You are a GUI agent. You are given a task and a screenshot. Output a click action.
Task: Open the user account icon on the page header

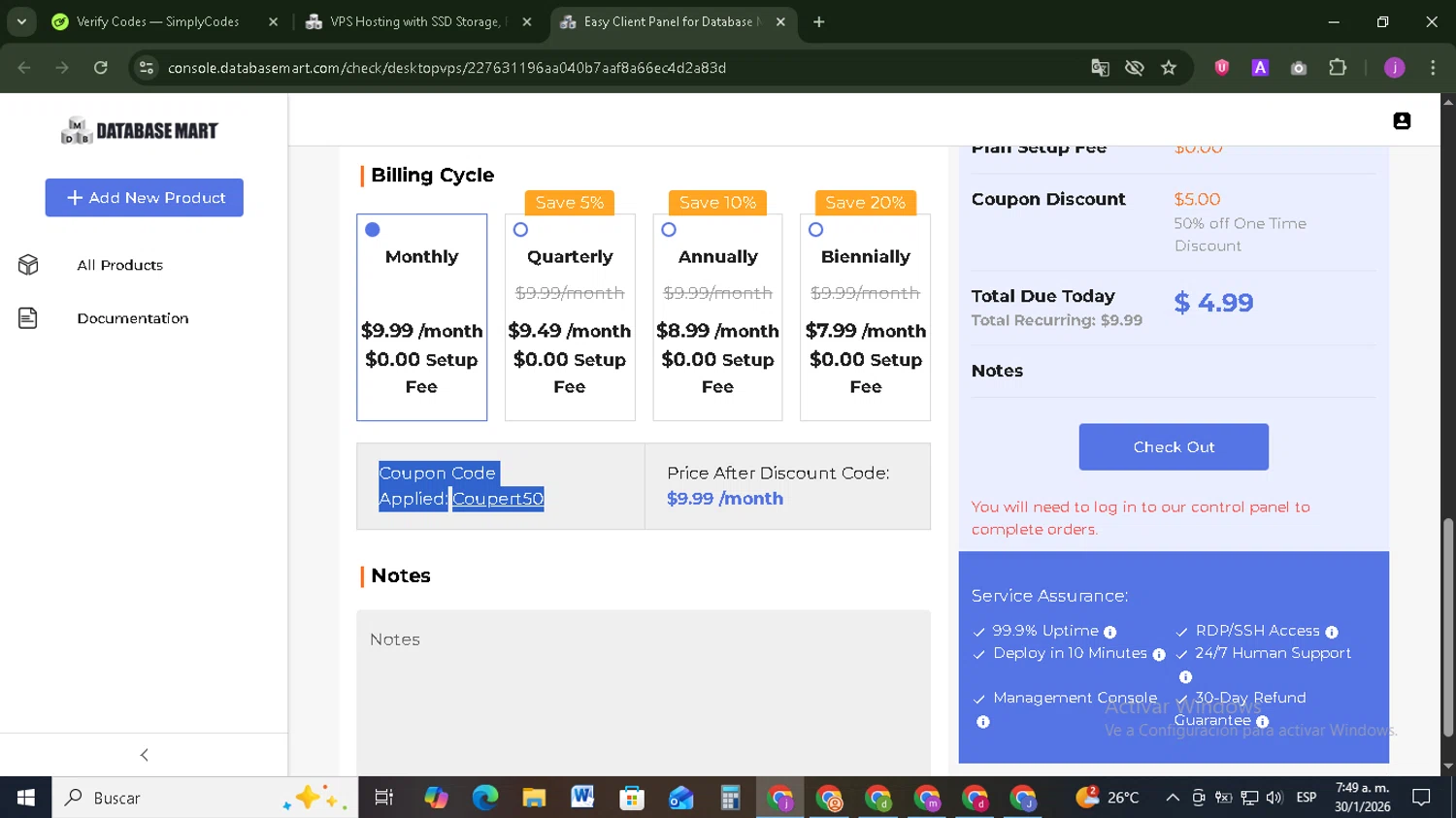point(1402,120)
